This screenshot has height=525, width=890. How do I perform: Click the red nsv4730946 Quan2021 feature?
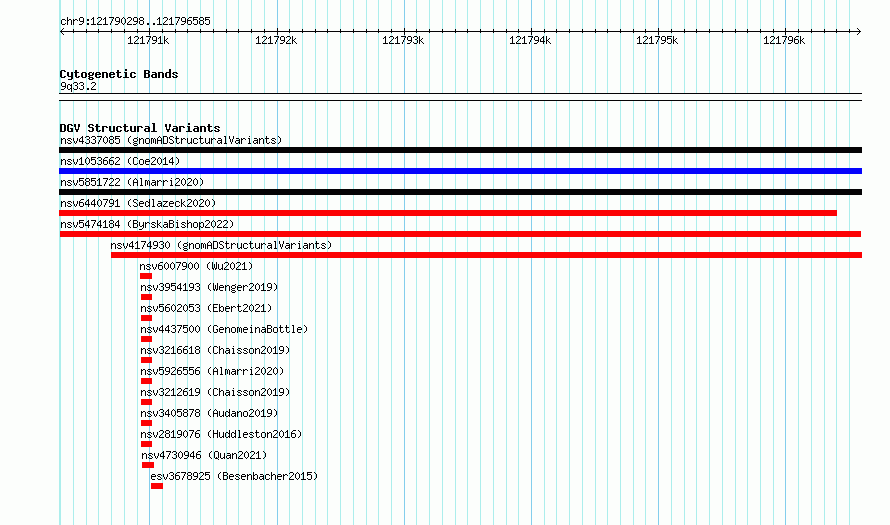148,465
